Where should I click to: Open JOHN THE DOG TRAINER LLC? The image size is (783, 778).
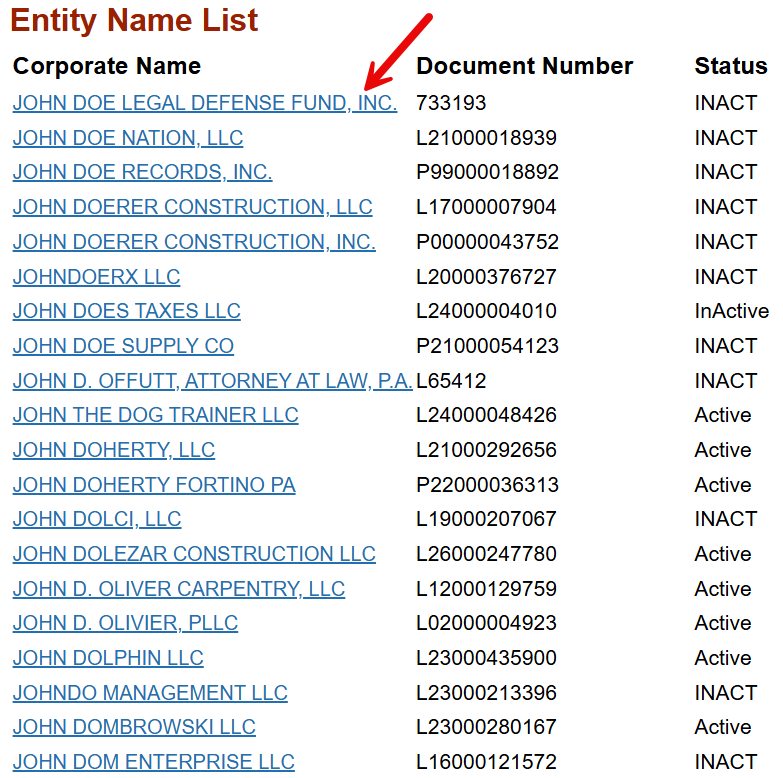[x=156, y=415]
